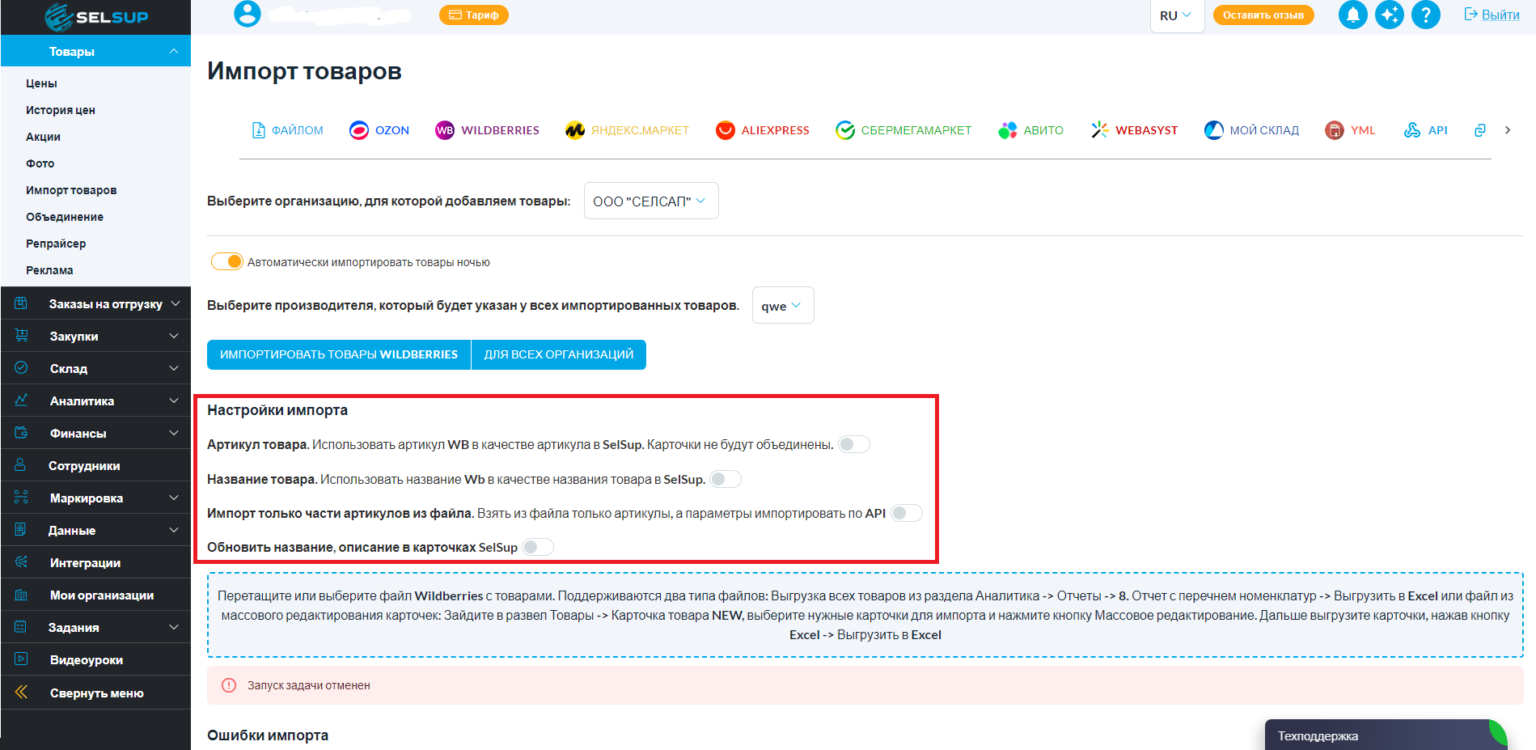This screenshot has height=750, width=1536.
Task: Expand the Аналитика sidebar section
Action: (95, 401)
